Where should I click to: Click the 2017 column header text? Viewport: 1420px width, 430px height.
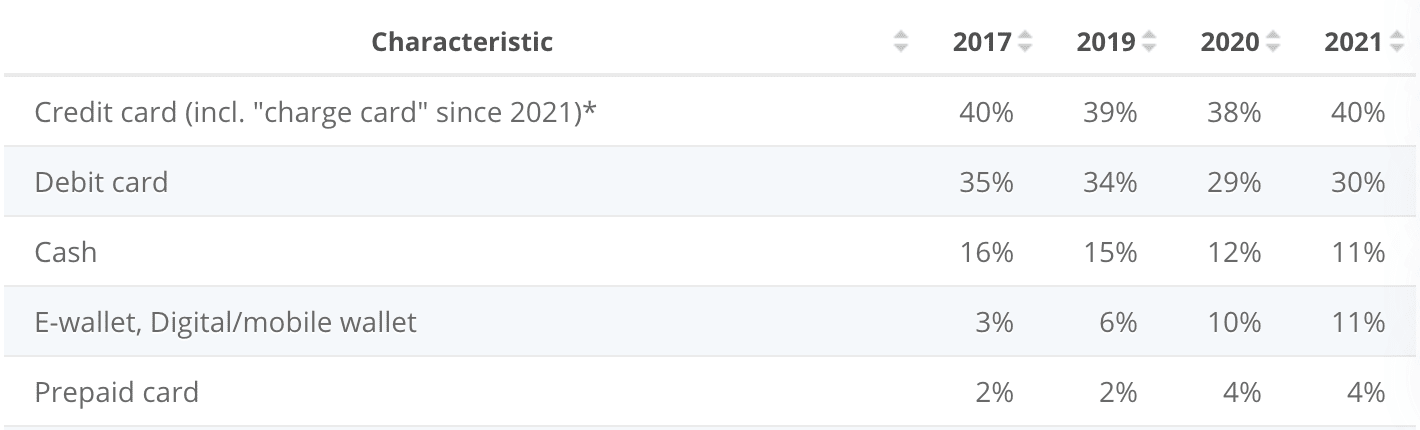pyautogui.click(x=982, y=42)
